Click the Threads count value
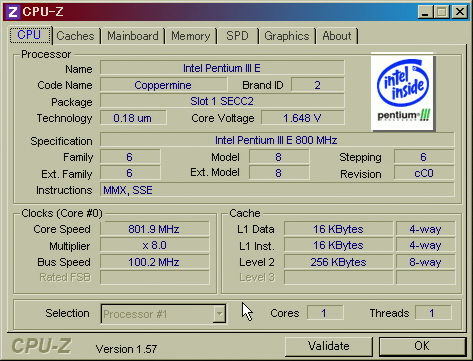Image resolution: width=473 pixels, height=361 pixels. click(433, 313)
